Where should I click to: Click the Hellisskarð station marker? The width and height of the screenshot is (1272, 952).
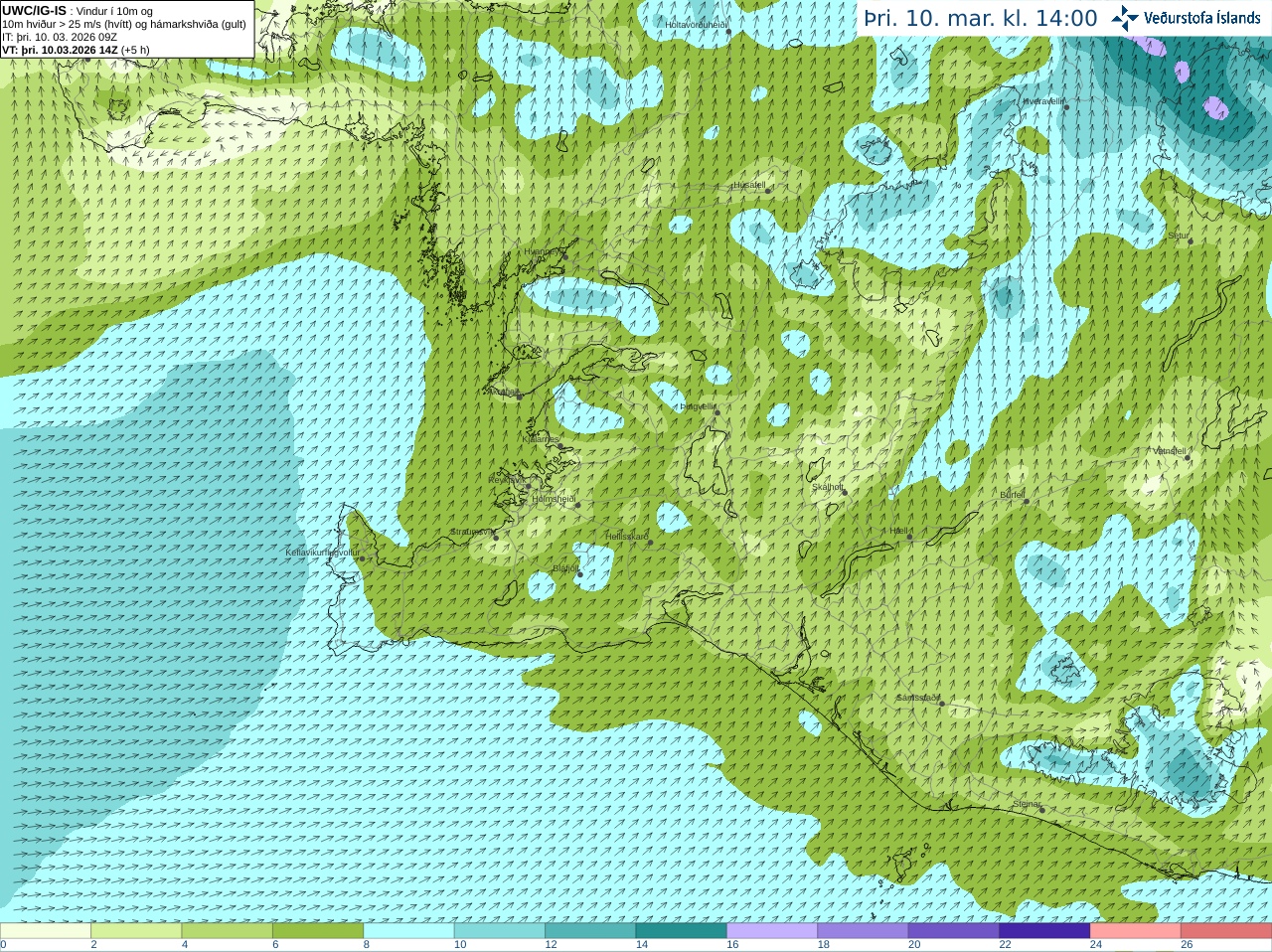tap(650, 543)
